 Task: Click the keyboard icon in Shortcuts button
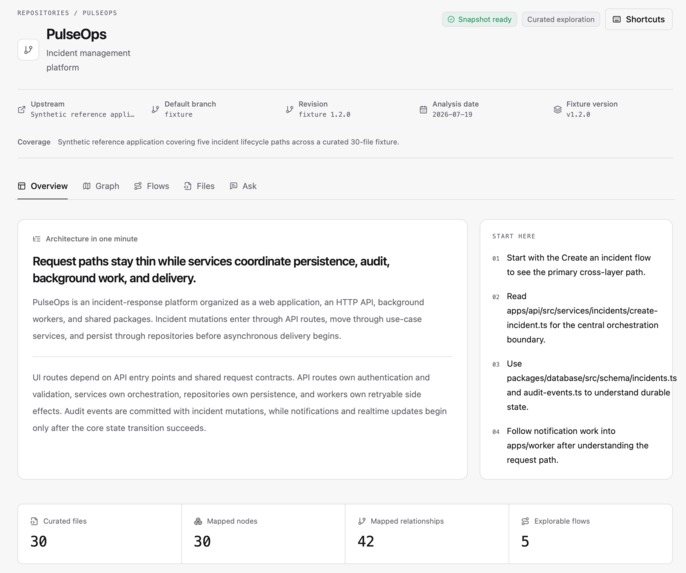point(616,19)
